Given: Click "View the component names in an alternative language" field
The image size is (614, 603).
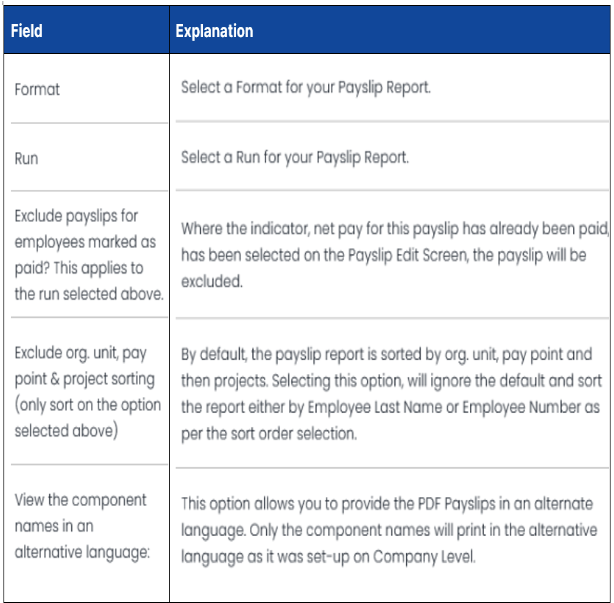Looking at the screenshot, I should pos(80,526).
